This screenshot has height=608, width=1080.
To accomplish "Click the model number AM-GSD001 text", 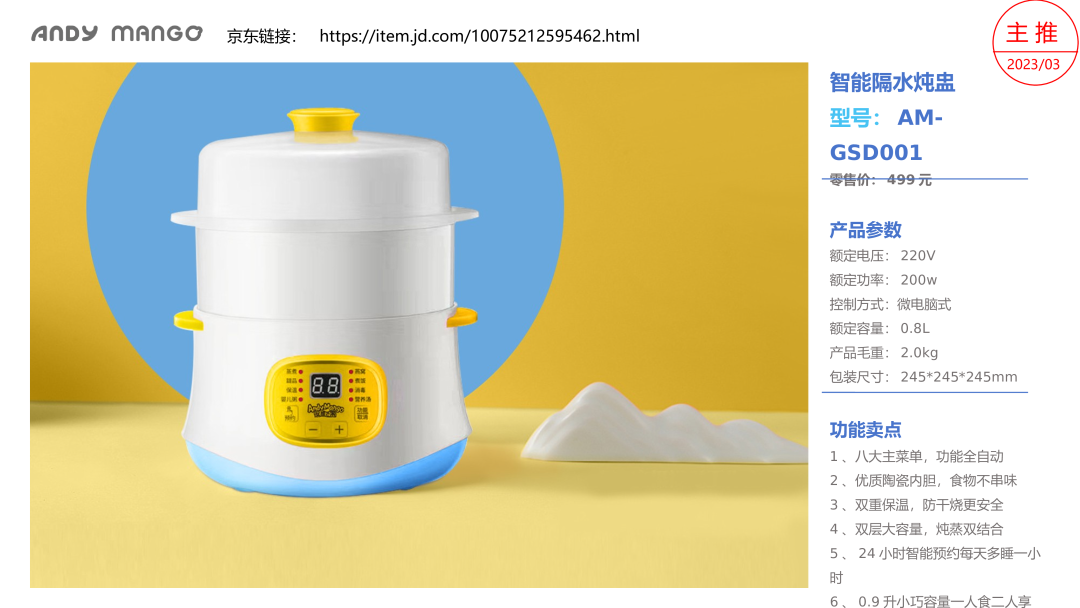I will [886, 135].
